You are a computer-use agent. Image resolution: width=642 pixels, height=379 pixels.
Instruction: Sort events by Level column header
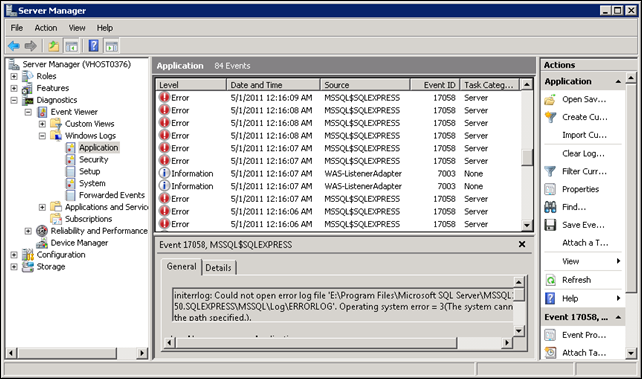coord(191,85)
